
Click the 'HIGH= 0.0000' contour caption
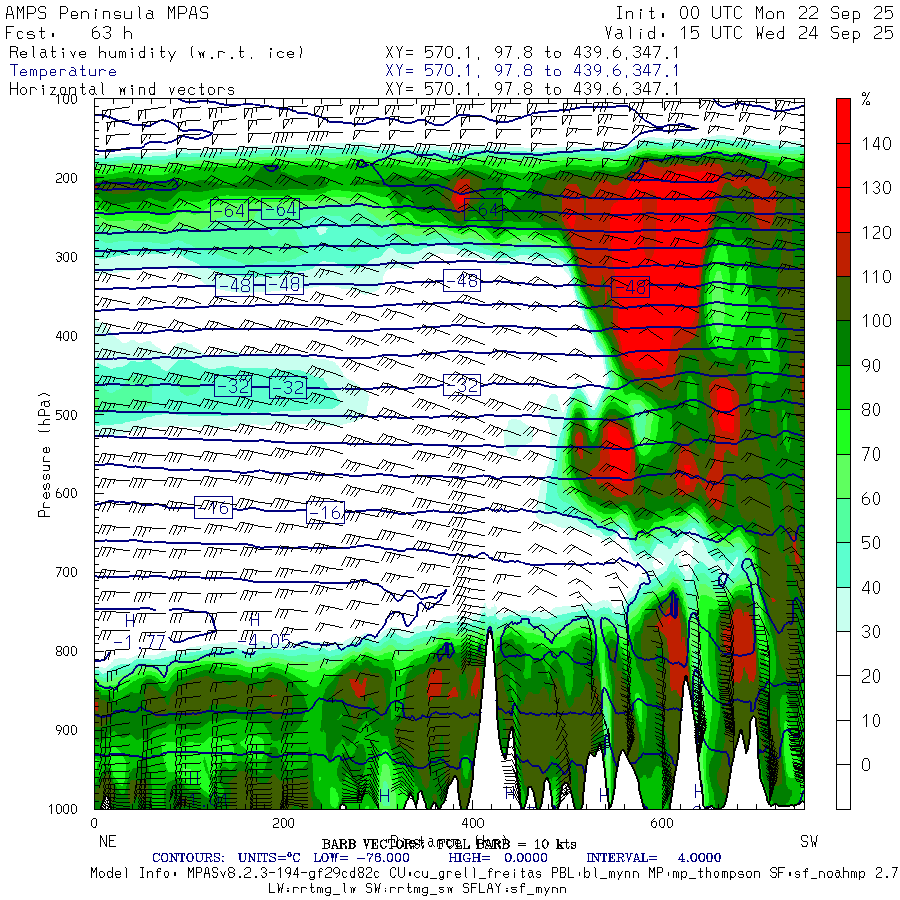point(498,858)
